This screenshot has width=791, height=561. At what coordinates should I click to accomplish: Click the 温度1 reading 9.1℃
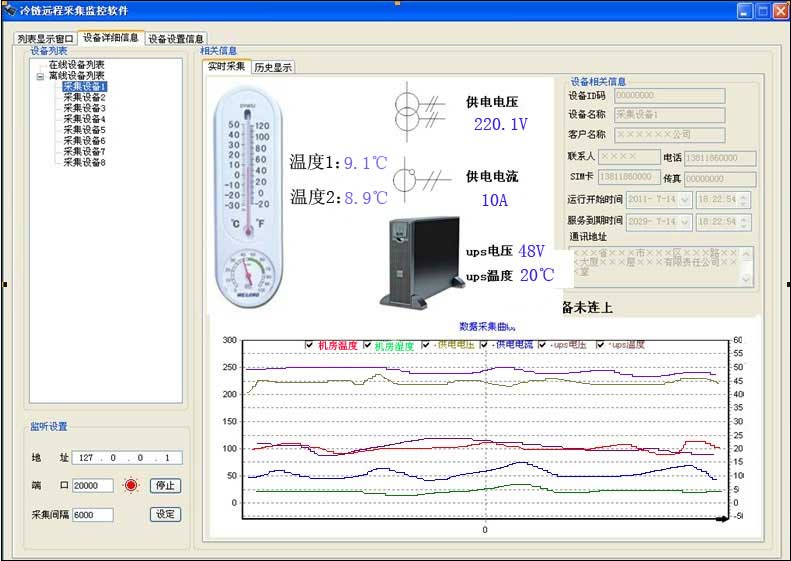(365, 163)
